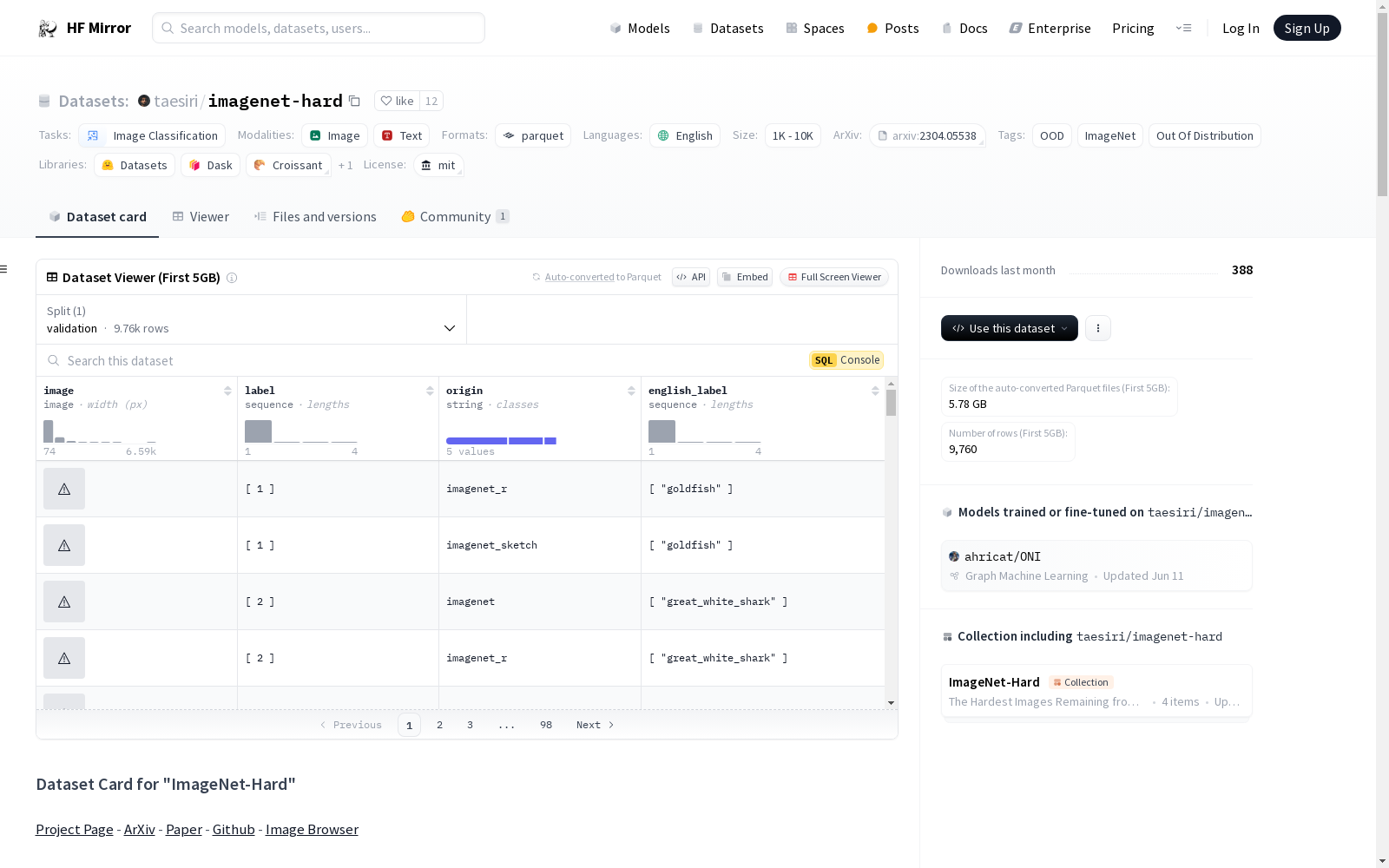Image resolution: width=1389 pixels, height=868 pixels.
Task: Like the imagenet-hard dataset
Action: (397, 101)
